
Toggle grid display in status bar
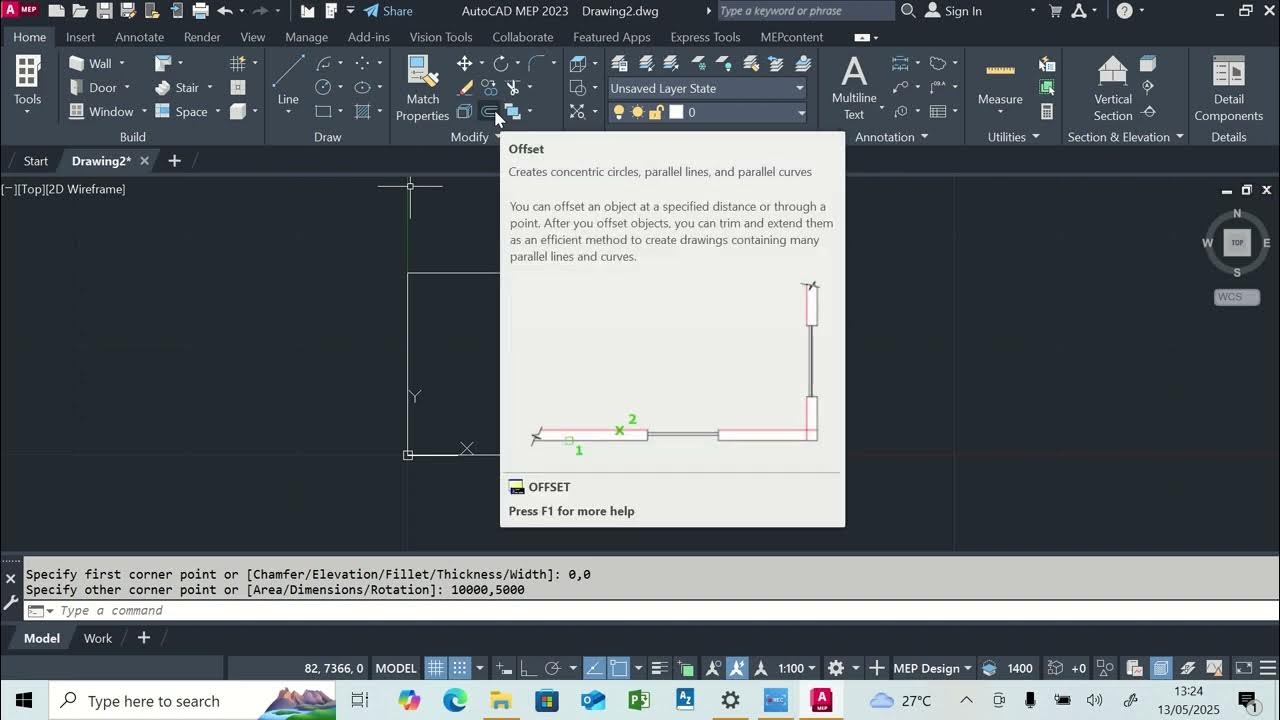pos(436,667)
